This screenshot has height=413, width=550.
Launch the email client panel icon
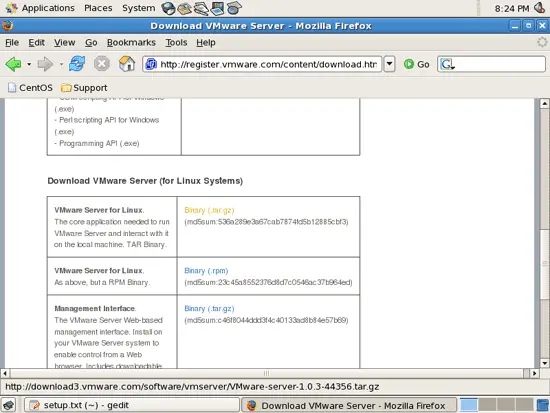(x=185, y=8)
